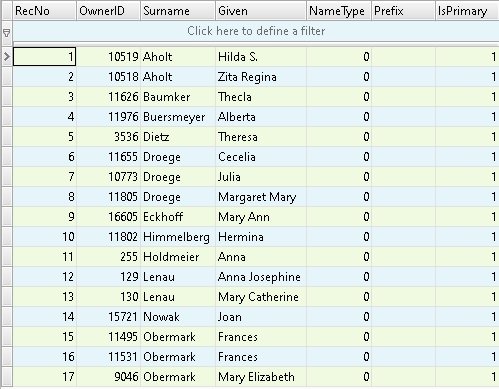499x389 pixels.
Task: Sort by the OwnerID column header
Action: click(109, 11)
